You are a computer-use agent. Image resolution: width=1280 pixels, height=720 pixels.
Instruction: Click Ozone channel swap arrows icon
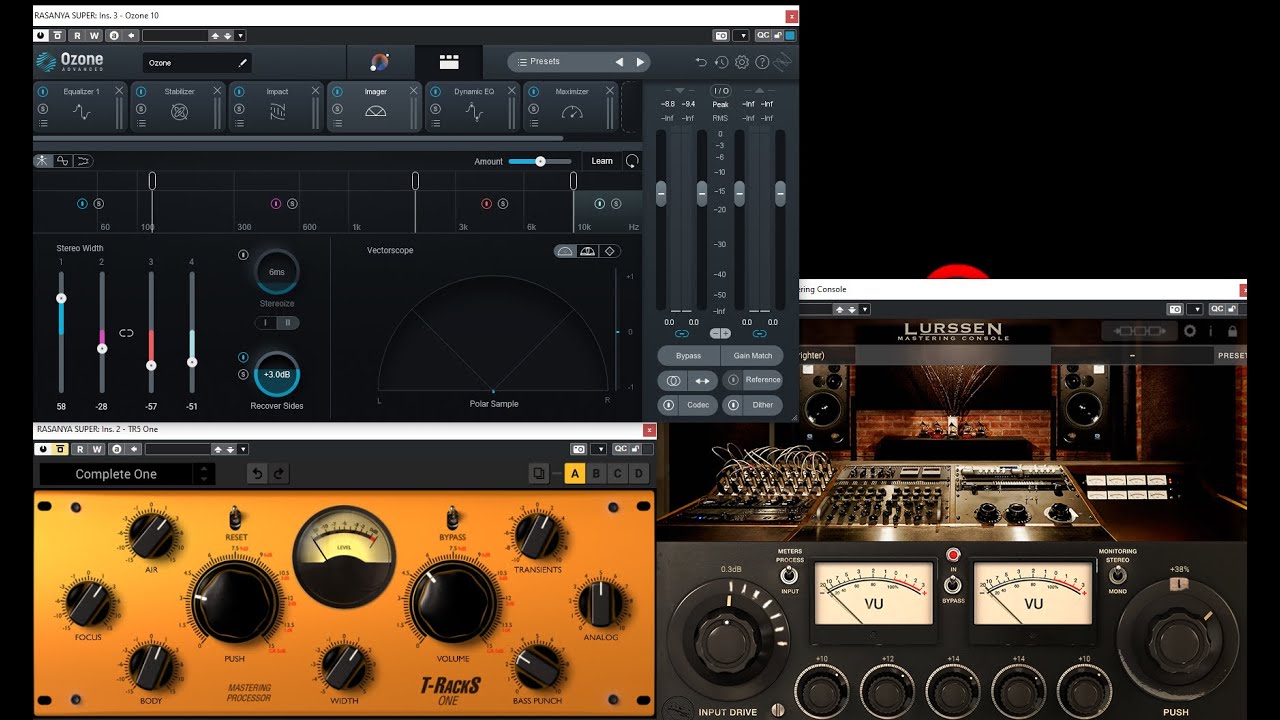[702, 381]
